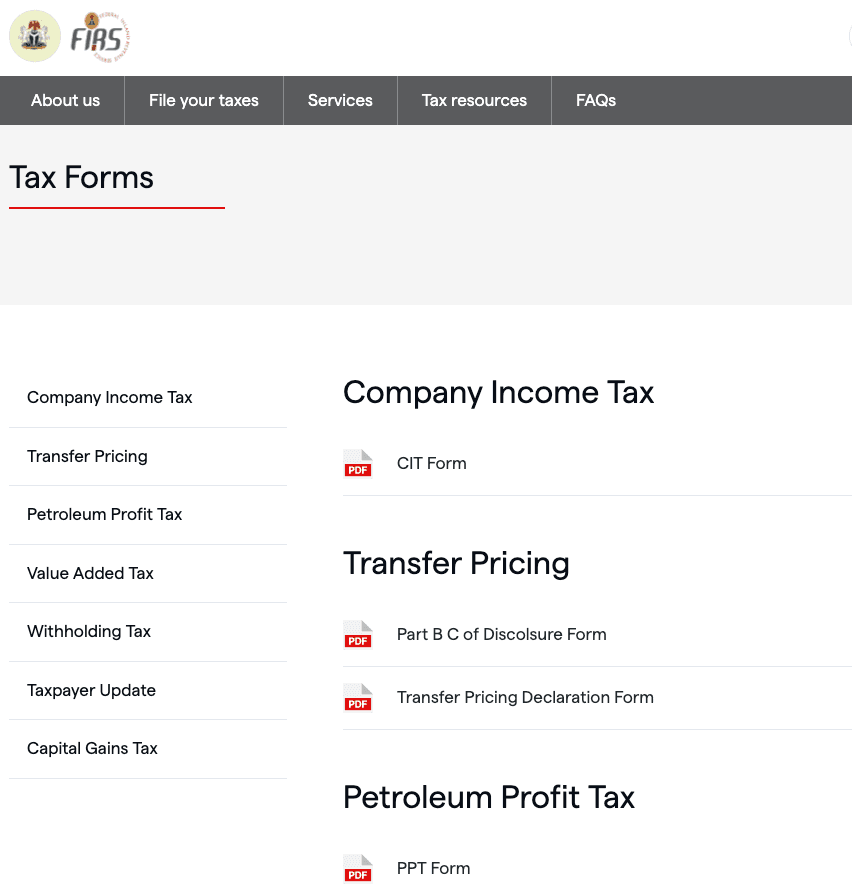Open the About us menu
Viewport: 852px width, 889px height.
65,100
